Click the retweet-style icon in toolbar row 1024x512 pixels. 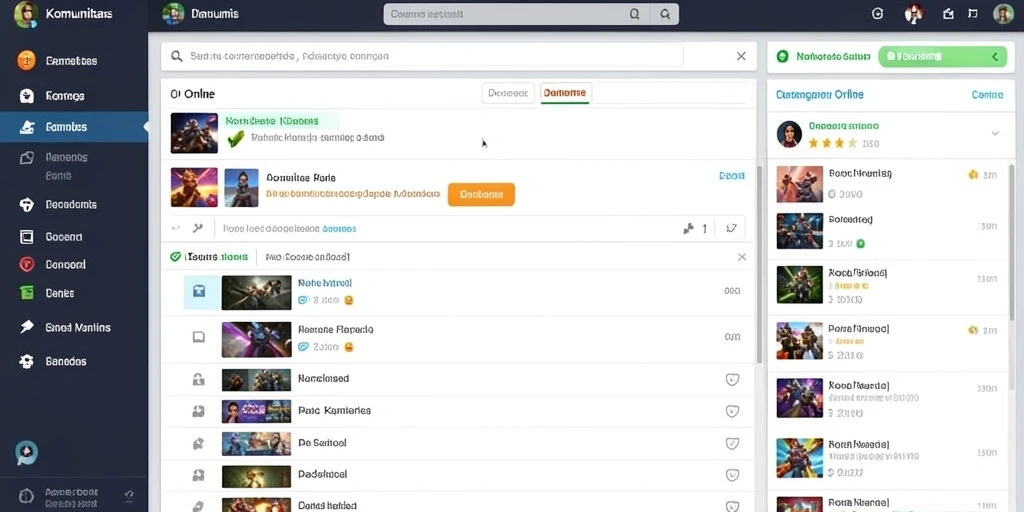tap(731, 229)
